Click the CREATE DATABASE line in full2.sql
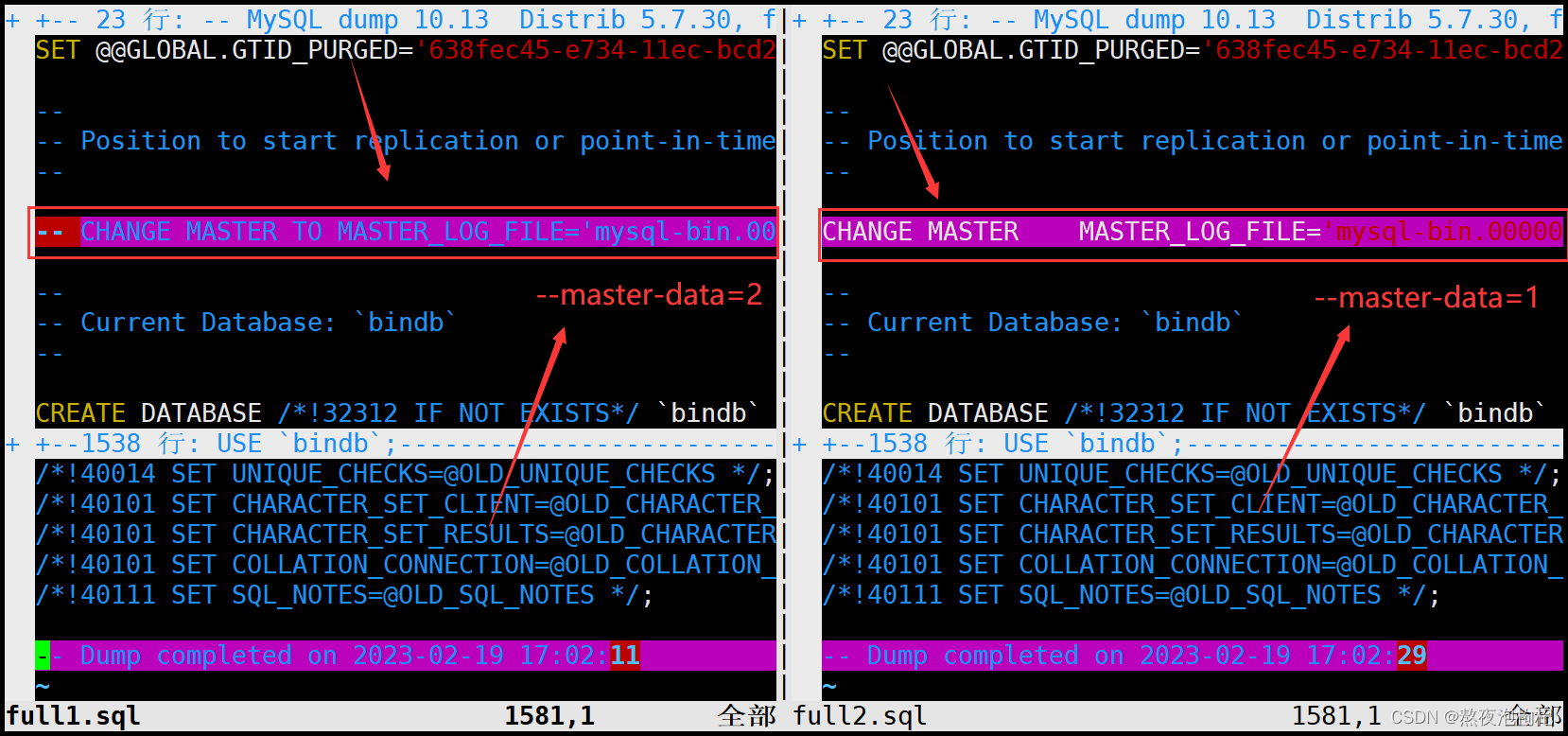Image resolution: width=1568 pixels, height=736 pixels. click(1185, 413)
